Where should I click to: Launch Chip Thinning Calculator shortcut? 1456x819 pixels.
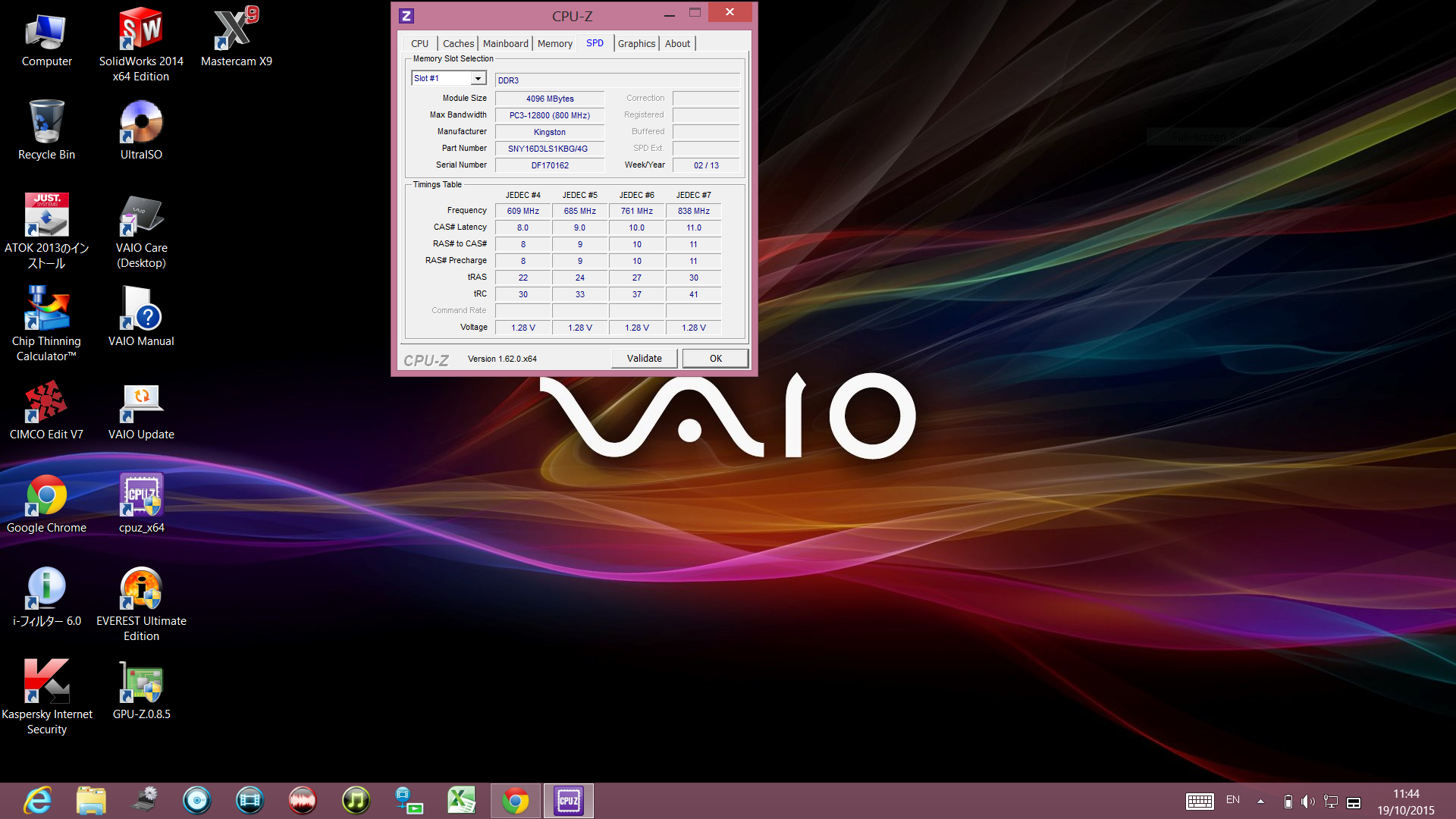(46, 324)
